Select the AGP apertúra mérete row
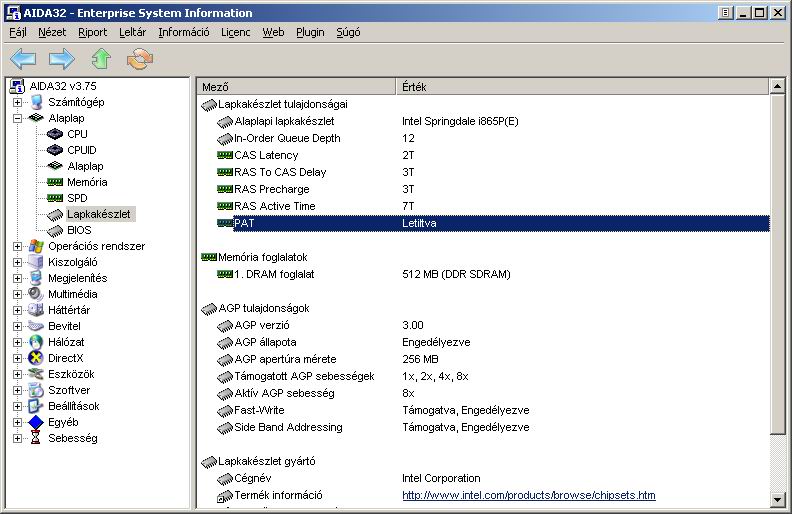Screen dimensions: 792x514 point(493,359)
